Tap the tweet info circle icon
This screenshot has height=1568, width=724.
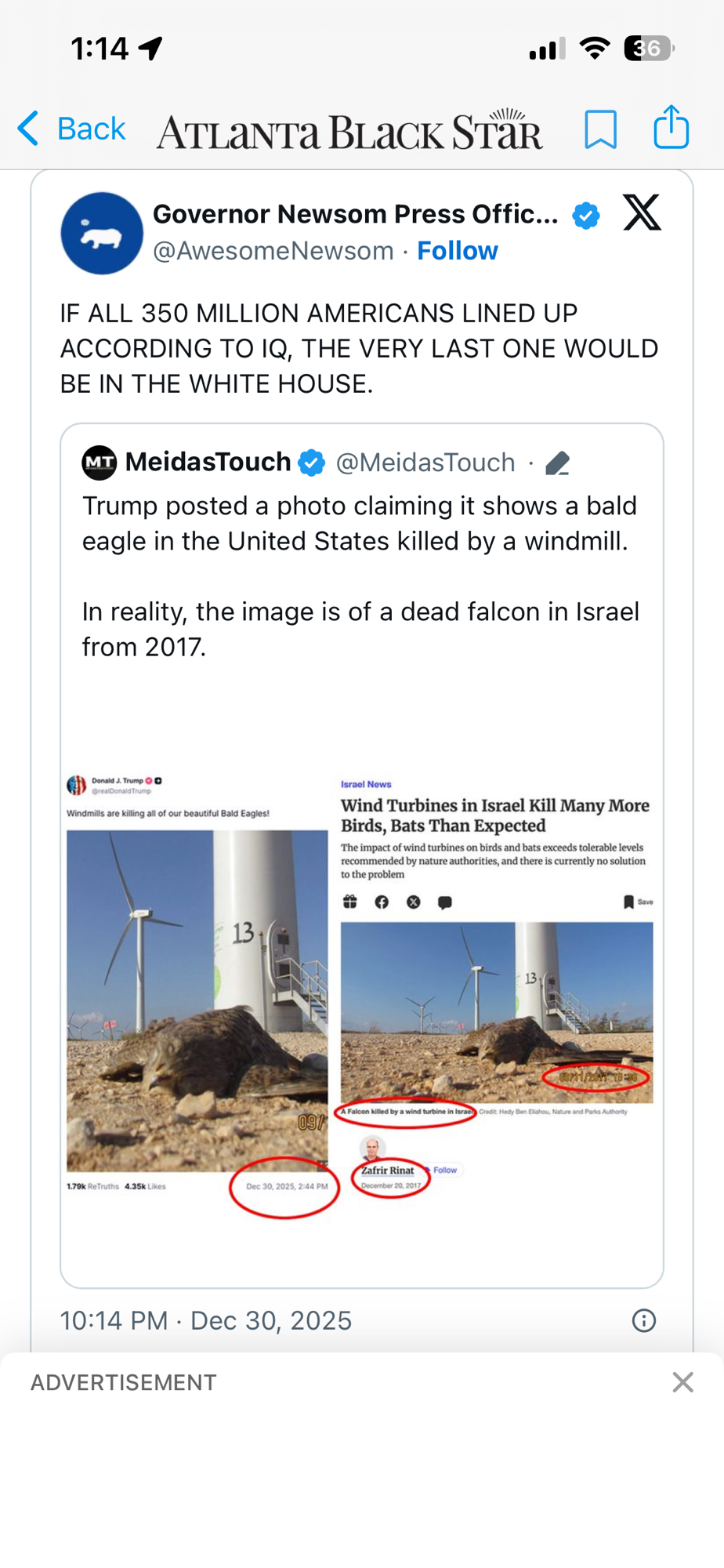(643, 1321)
